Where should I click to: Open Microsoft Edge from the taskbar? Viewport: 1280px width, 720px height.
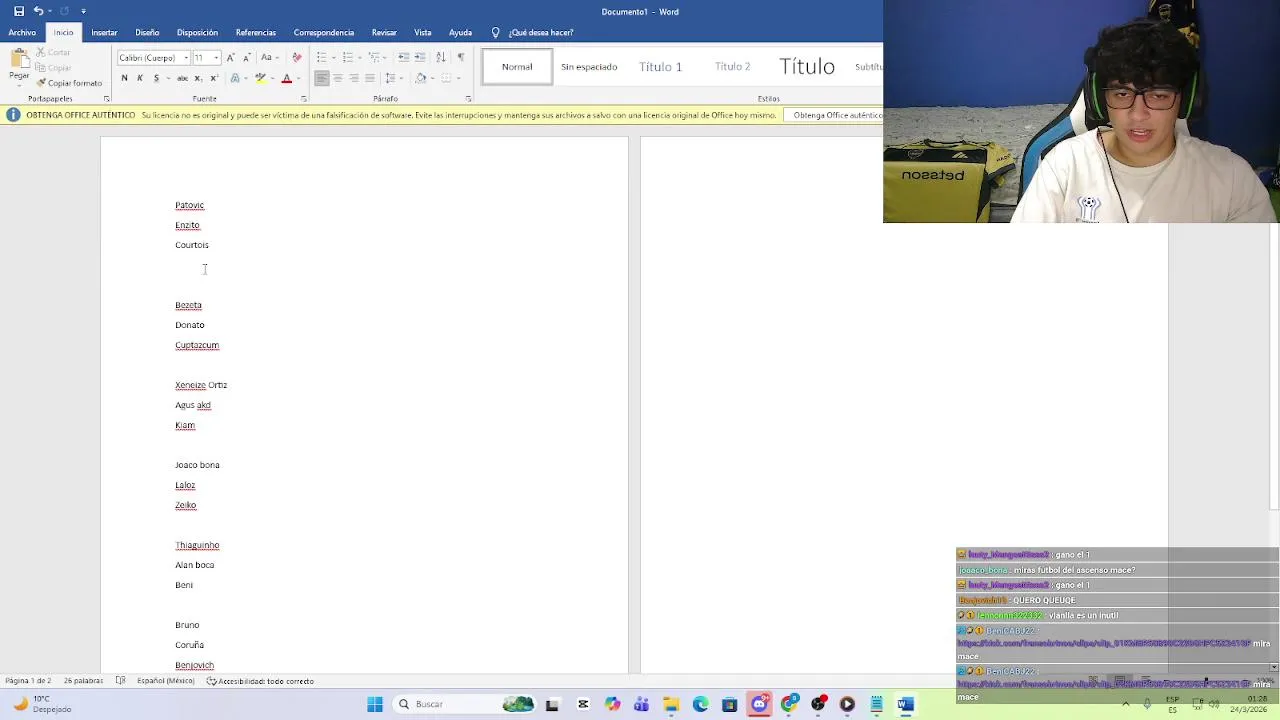pos(700,704)
